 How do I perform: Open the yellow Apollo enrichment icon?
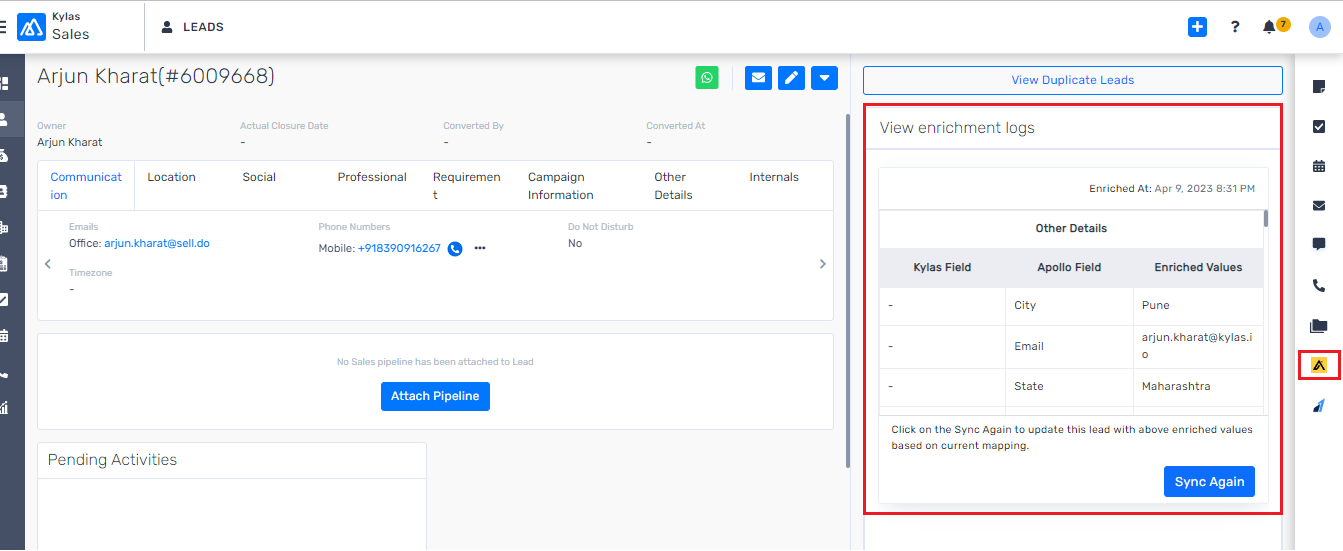tap(1318, 366)
